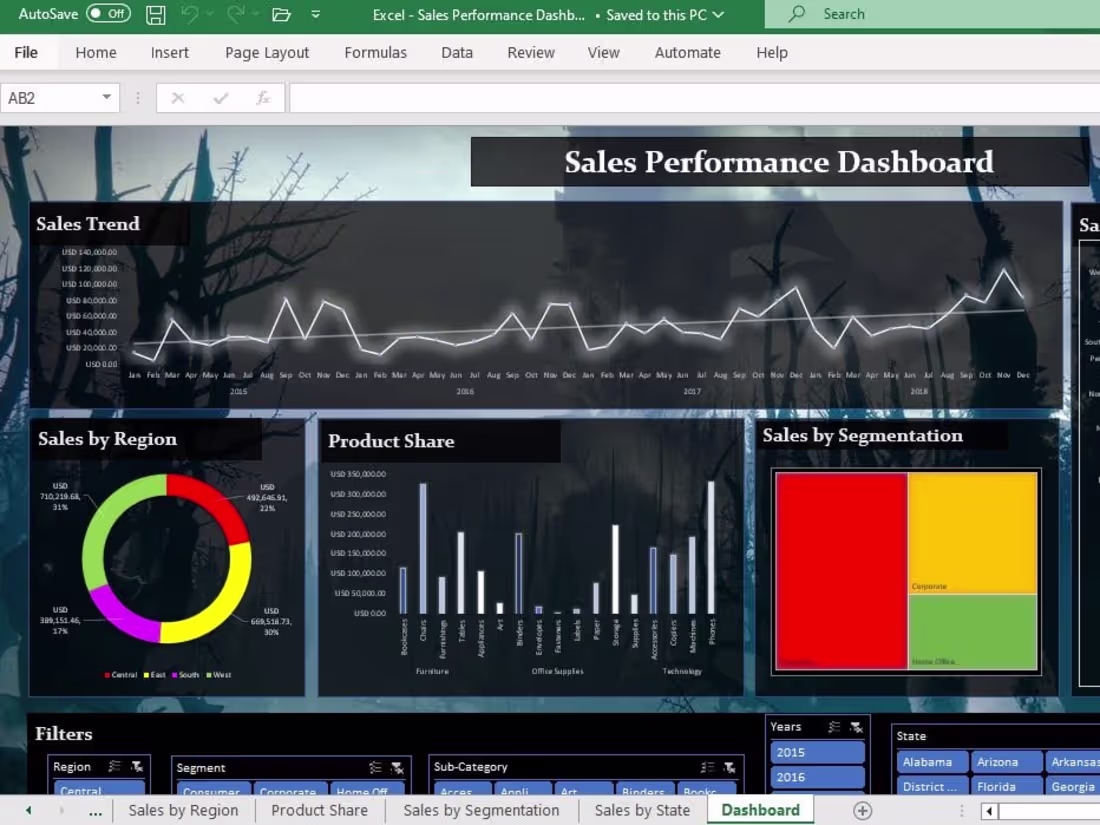Undo the last action

point(190,14)
